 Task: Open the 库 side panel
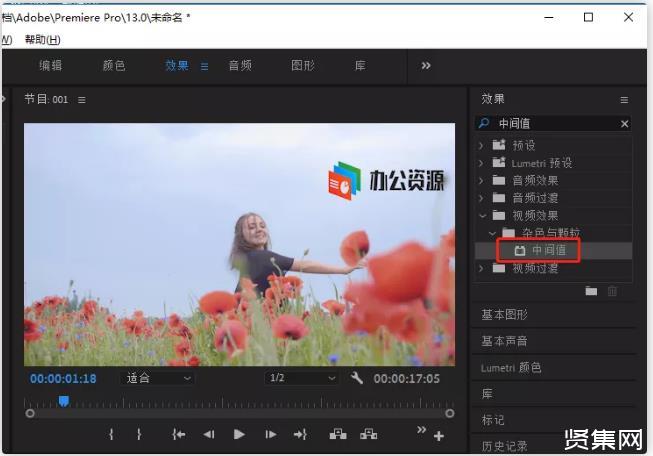coord(487,394)
